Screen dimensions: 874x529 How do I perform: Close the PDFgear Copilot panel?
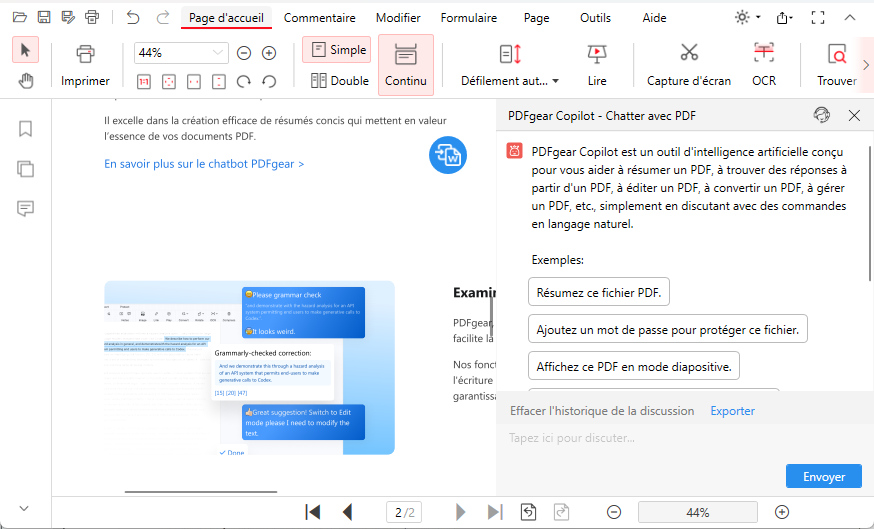coord(854,115)
